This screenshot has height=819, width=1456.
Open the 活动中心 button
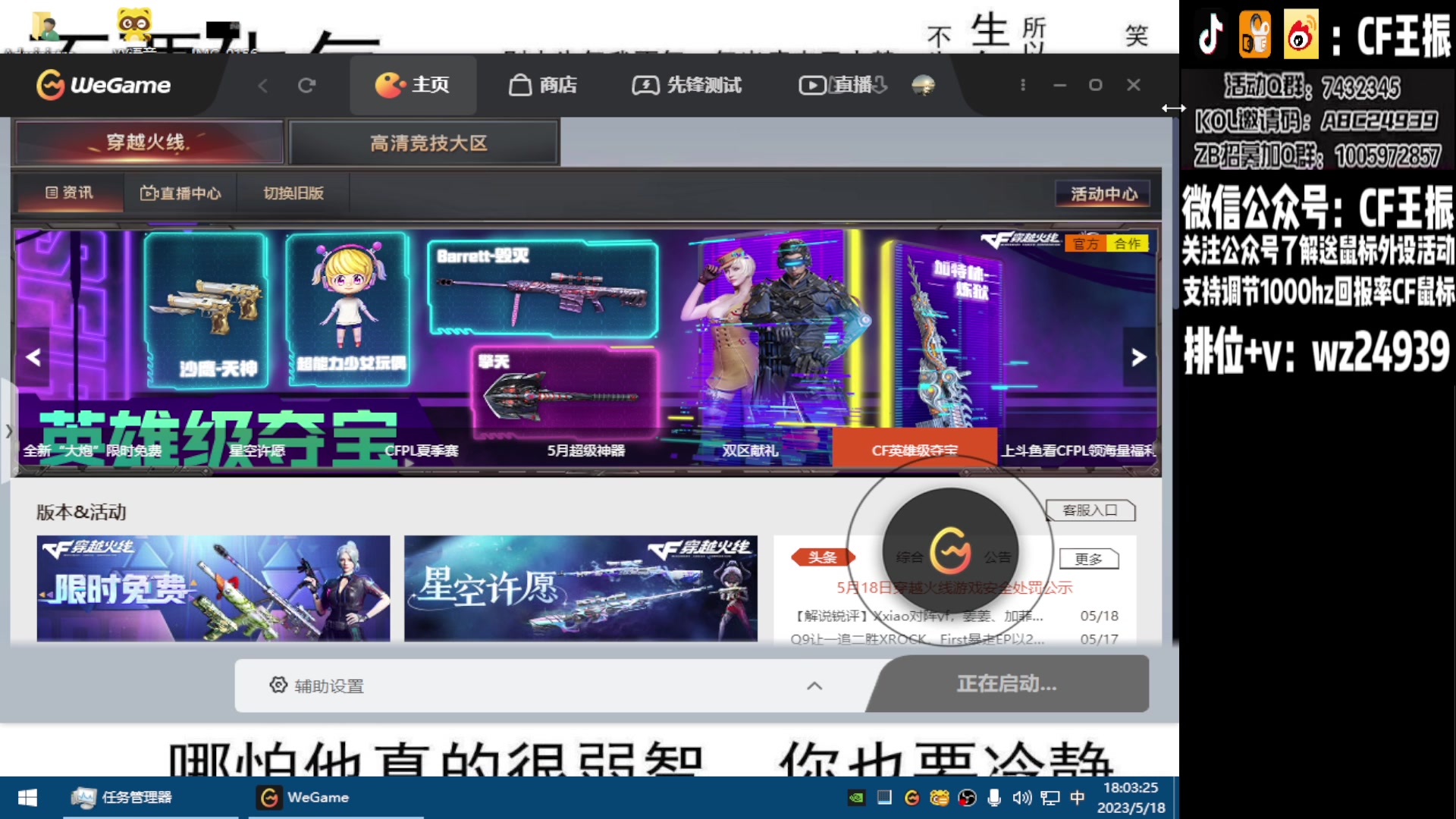point(1103,194)
